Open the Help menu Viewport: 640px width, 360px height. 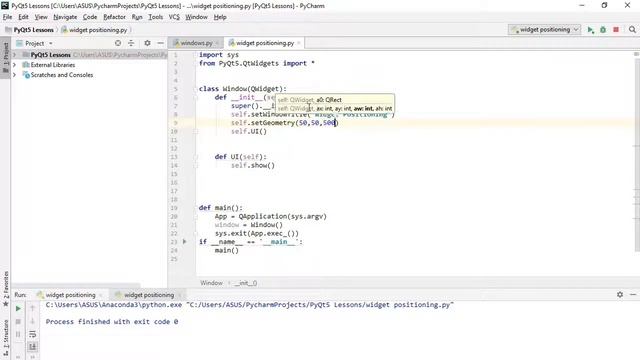pos(220,17)
